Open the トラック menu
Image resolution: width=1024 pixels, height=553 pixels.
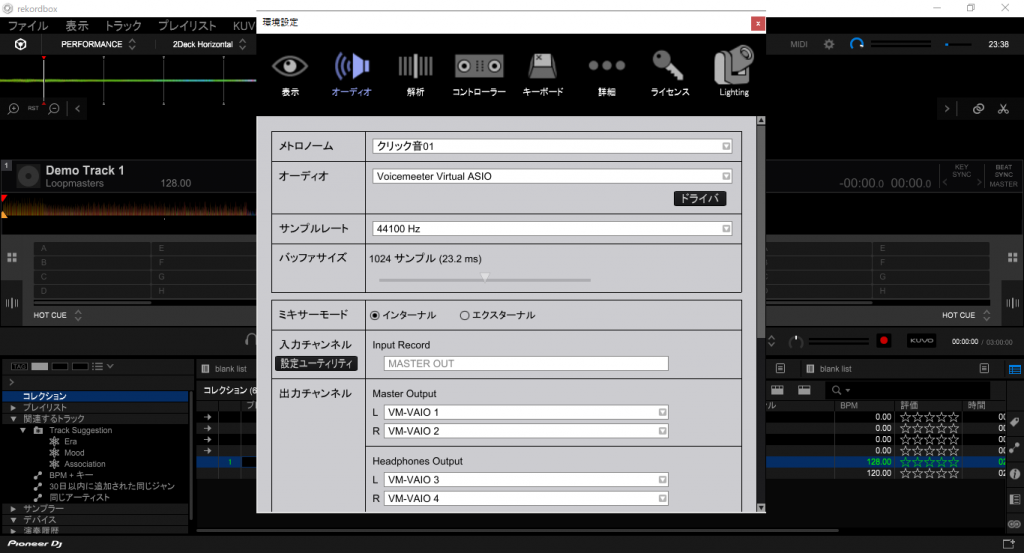(123, 26)
